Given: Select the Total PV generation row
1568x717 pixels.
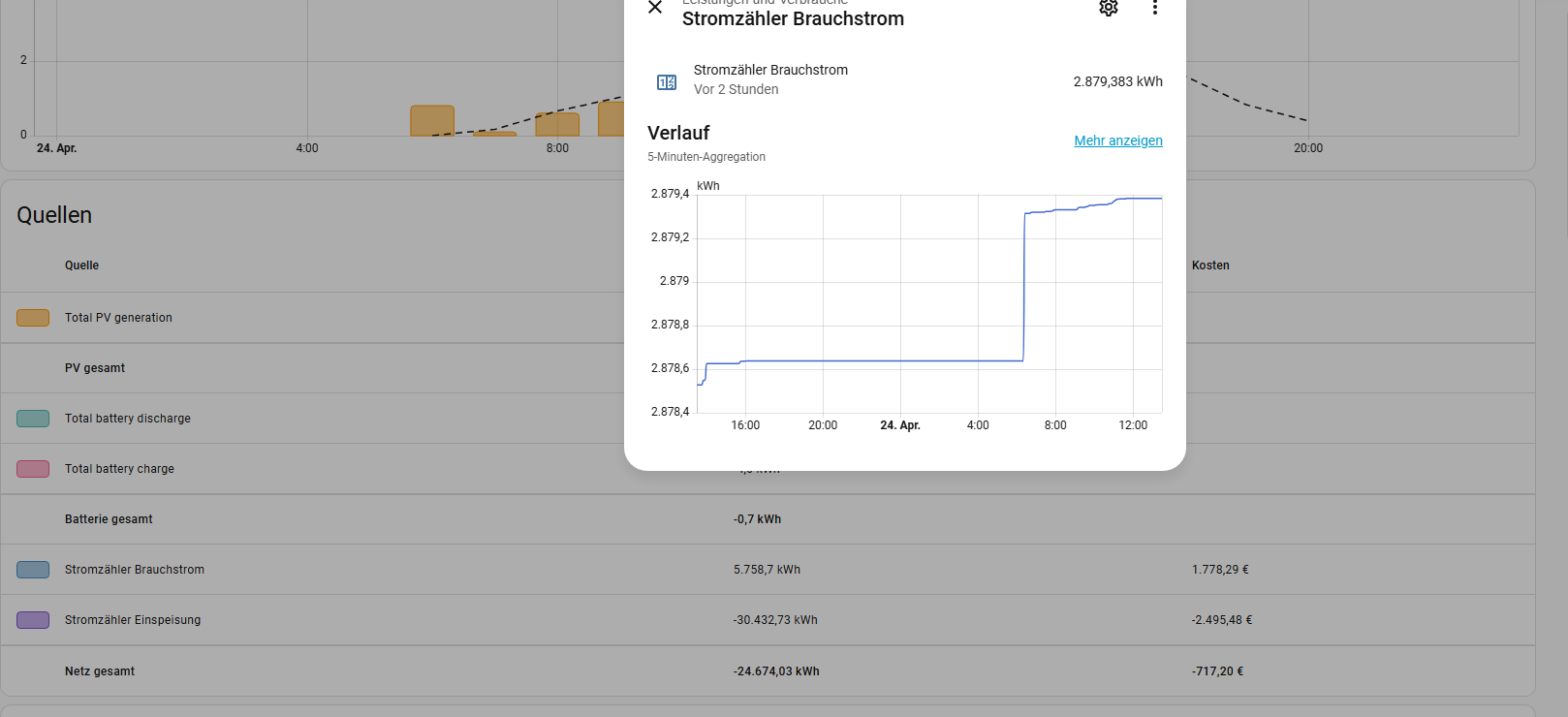Looking at the screenshot, I should click(x=118, y=318).
